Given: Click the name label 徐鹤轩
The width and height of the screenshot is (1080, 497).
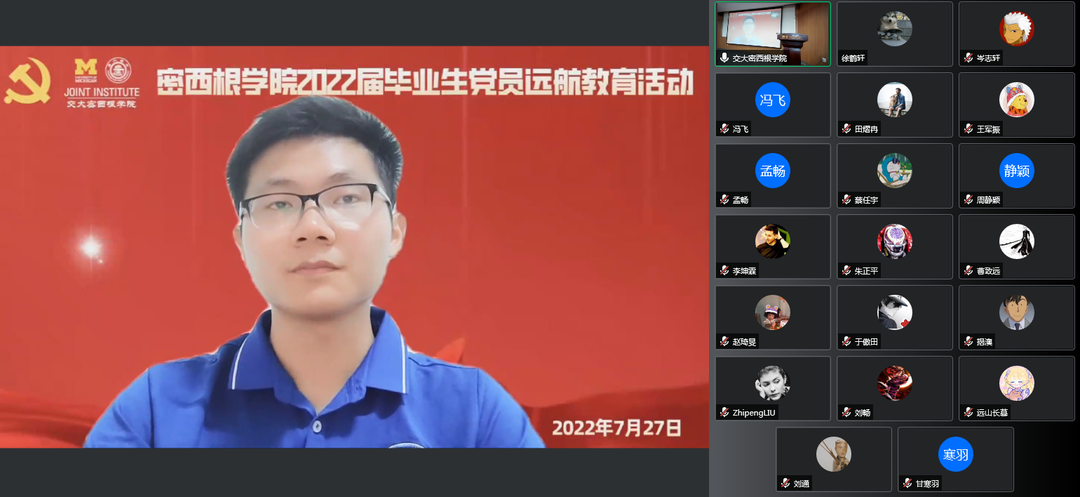Looking at the screenshot, I should (x=853, y=59).
